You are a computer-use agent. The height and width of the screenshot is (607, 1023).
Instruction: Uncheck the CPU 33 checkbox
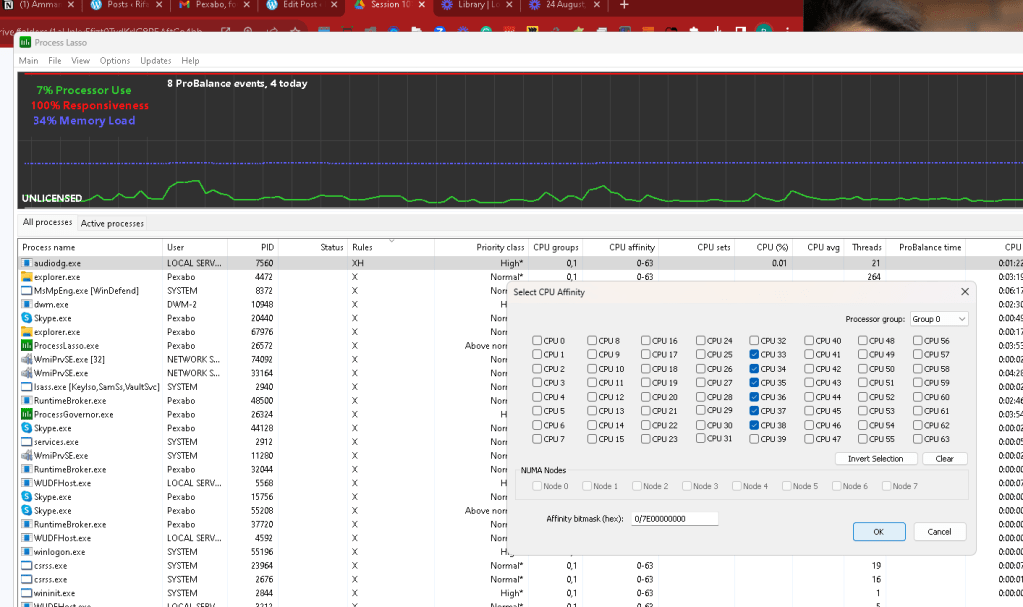[754, 354]
